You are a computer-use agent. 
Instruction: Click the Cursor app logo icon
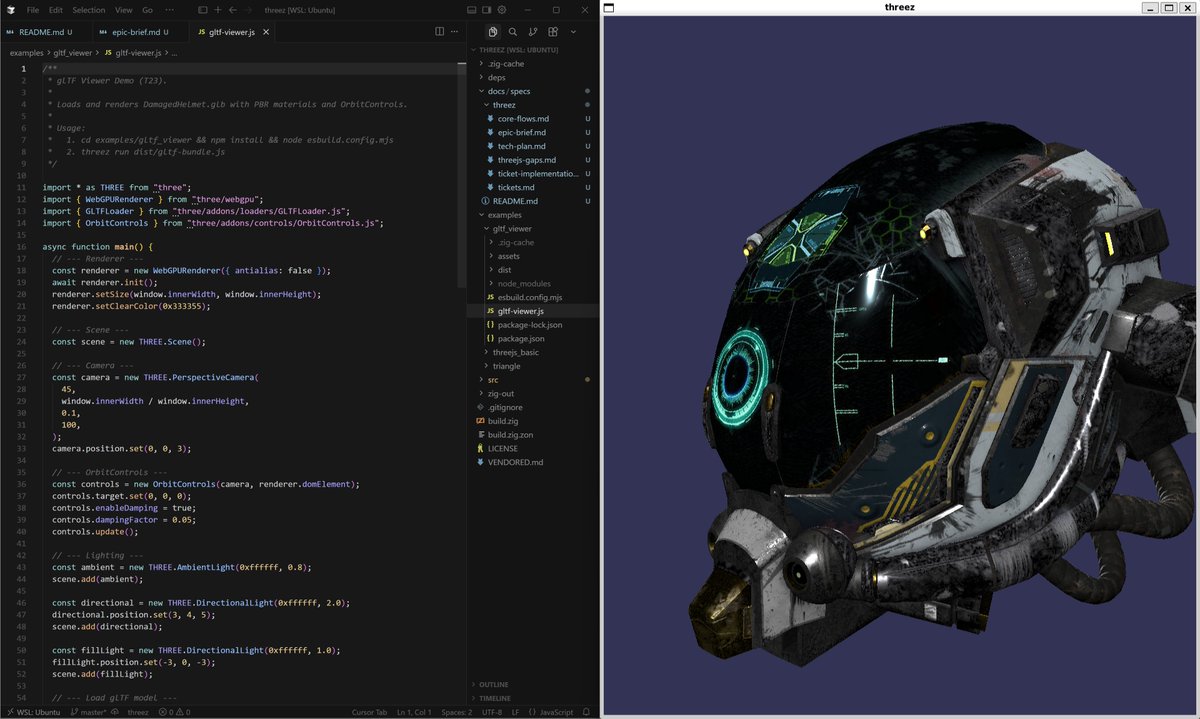[11, 10]
